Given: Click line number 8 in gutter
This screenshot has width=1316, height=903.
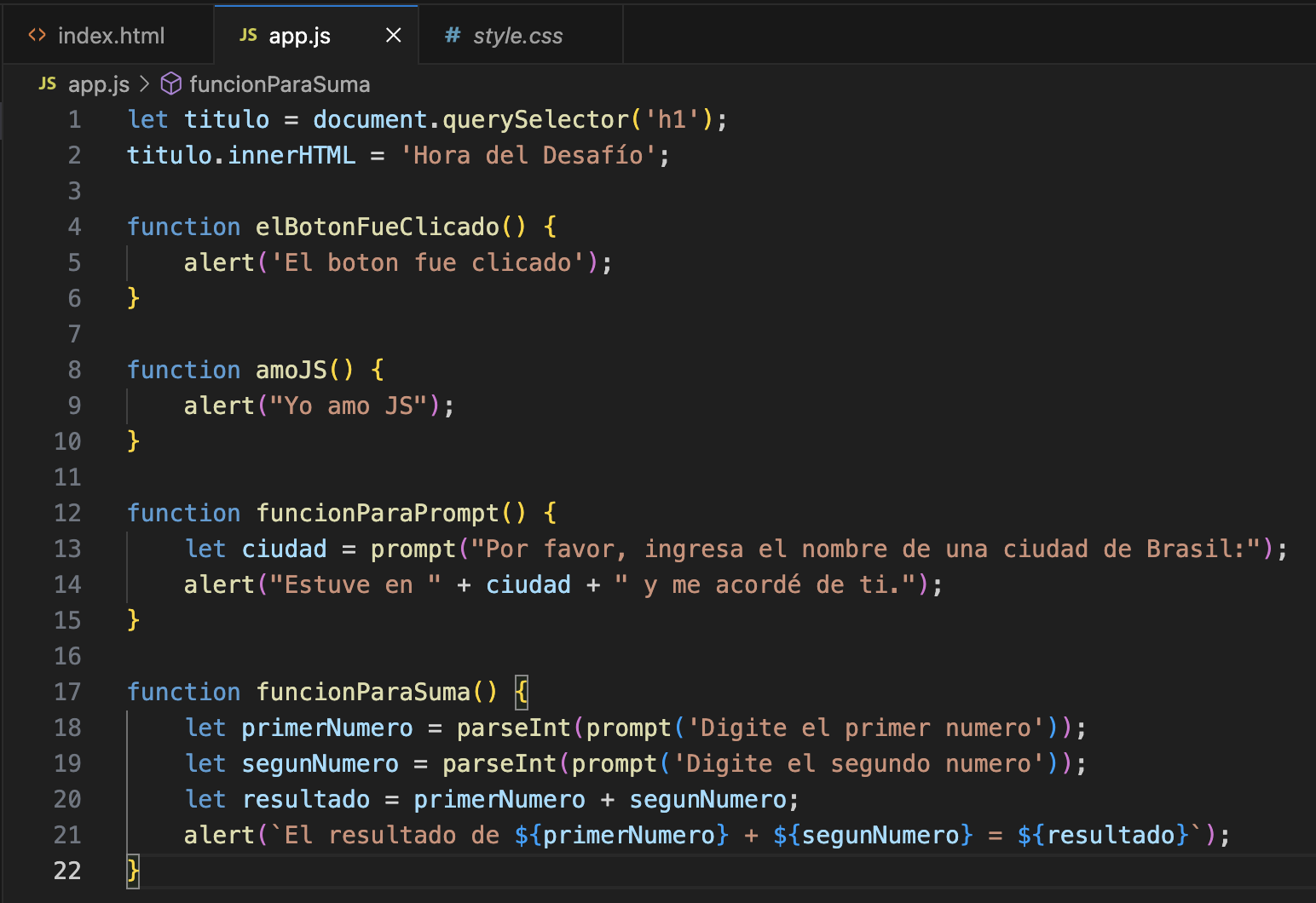Looking at the screenshot, I should pyautogui.click(x=75, y=370).
